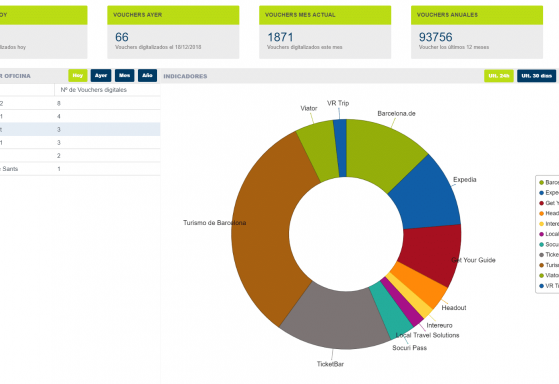Select the Mes filter button
The height and width of the screenshot is (384, 559).
point(124,76)
